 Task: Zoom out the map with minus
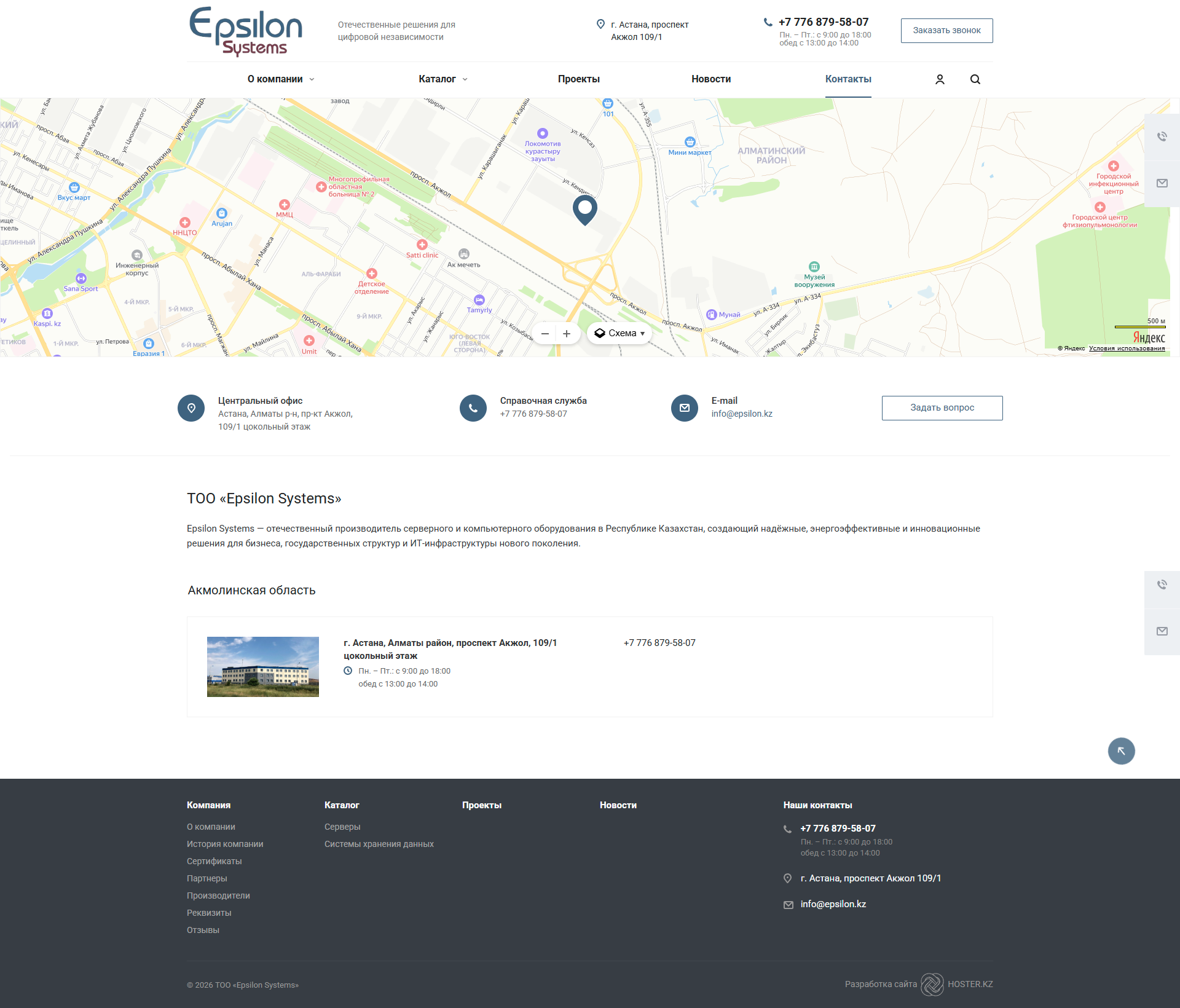coord(545,334)
